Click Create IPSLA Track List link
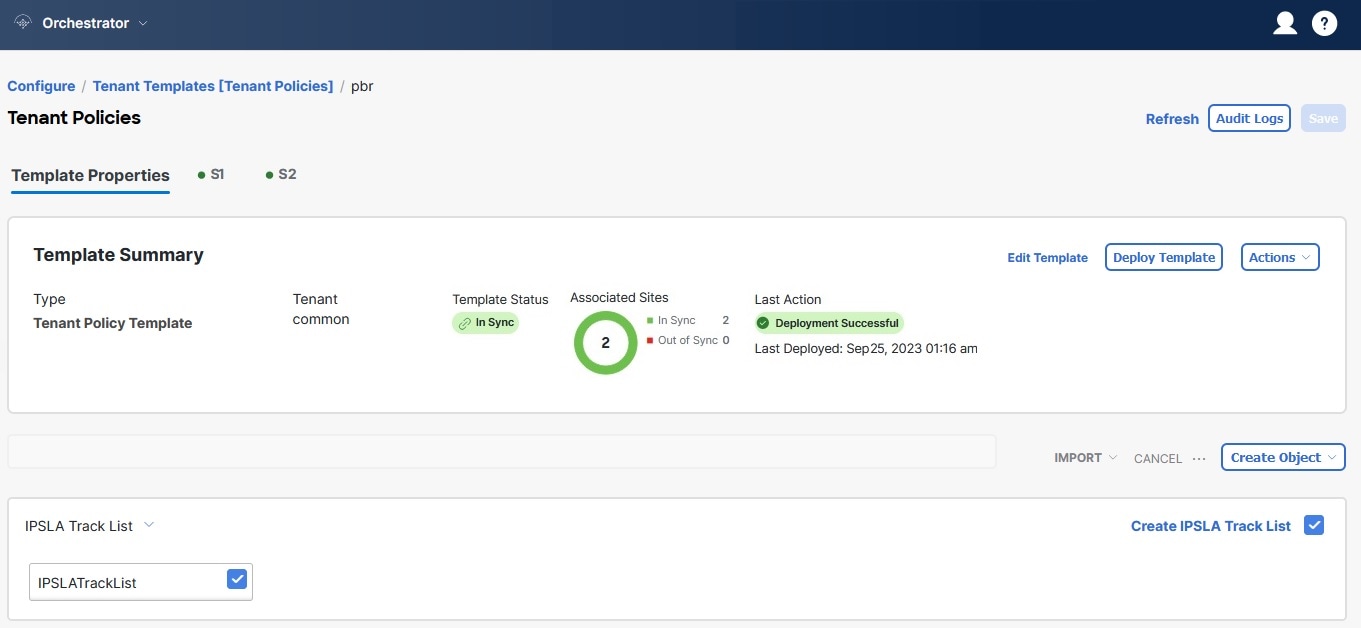Screen dimensions: 1361x628 (x=1211, y=526)
